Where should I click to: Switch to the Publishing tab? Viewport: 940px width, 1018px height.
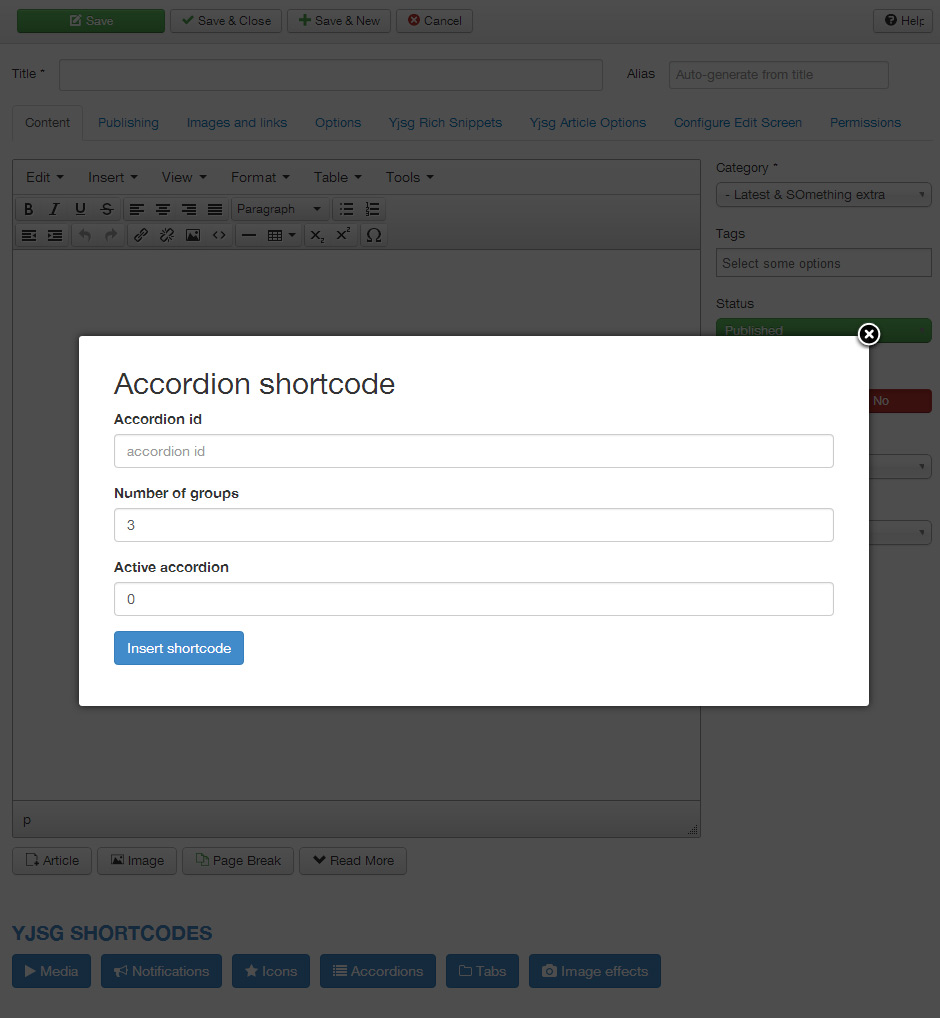pos(128,122)
